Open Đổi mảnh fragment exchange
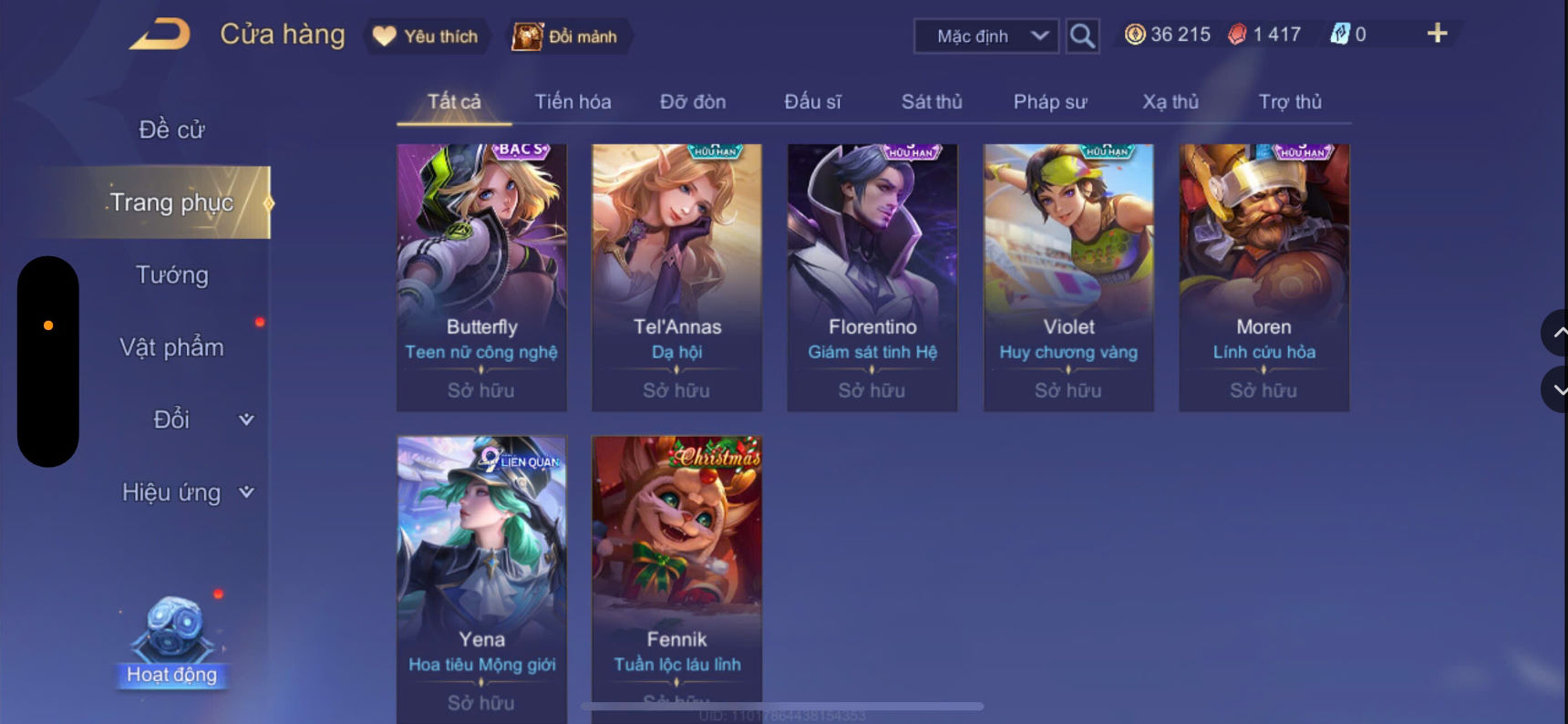This screenshot has height=724, width=1568. click(565, 36)
